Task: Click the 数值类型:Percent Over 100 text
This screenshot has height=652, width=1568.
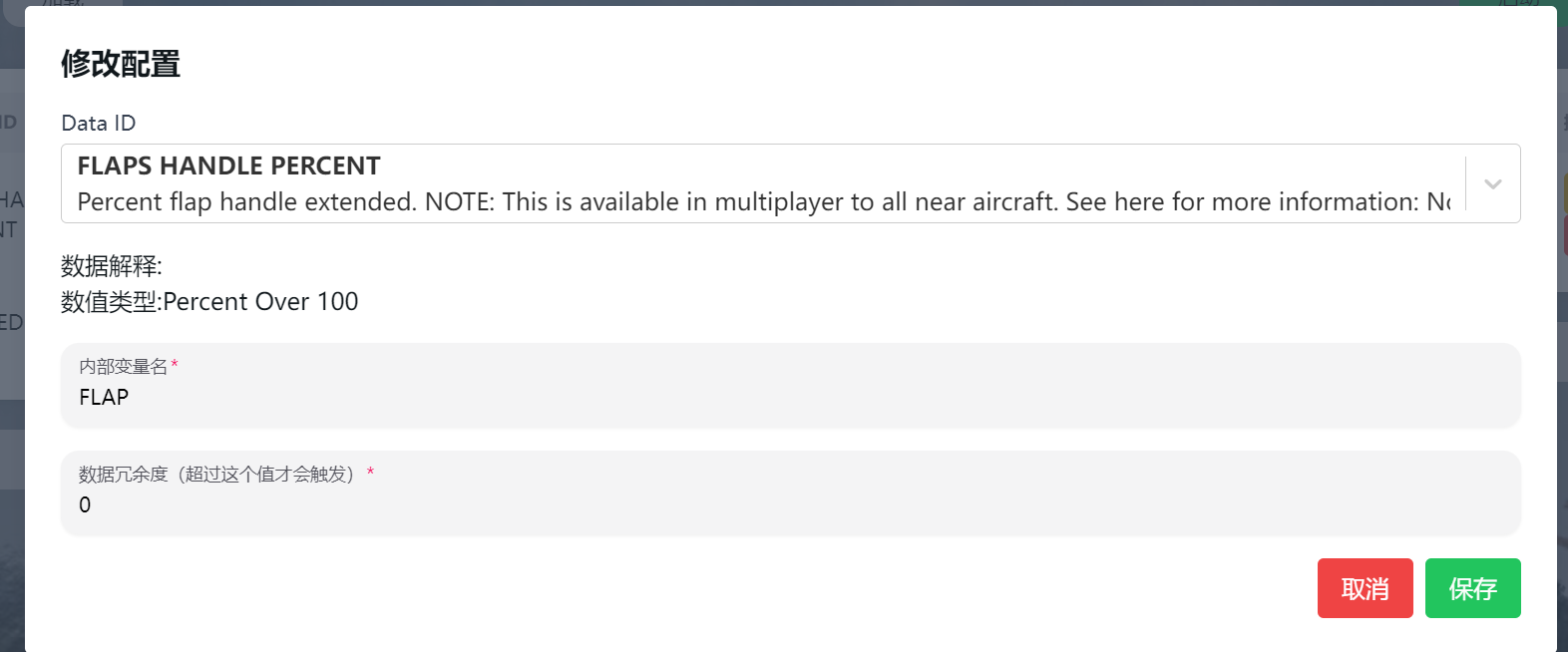Action: point(209,301)
